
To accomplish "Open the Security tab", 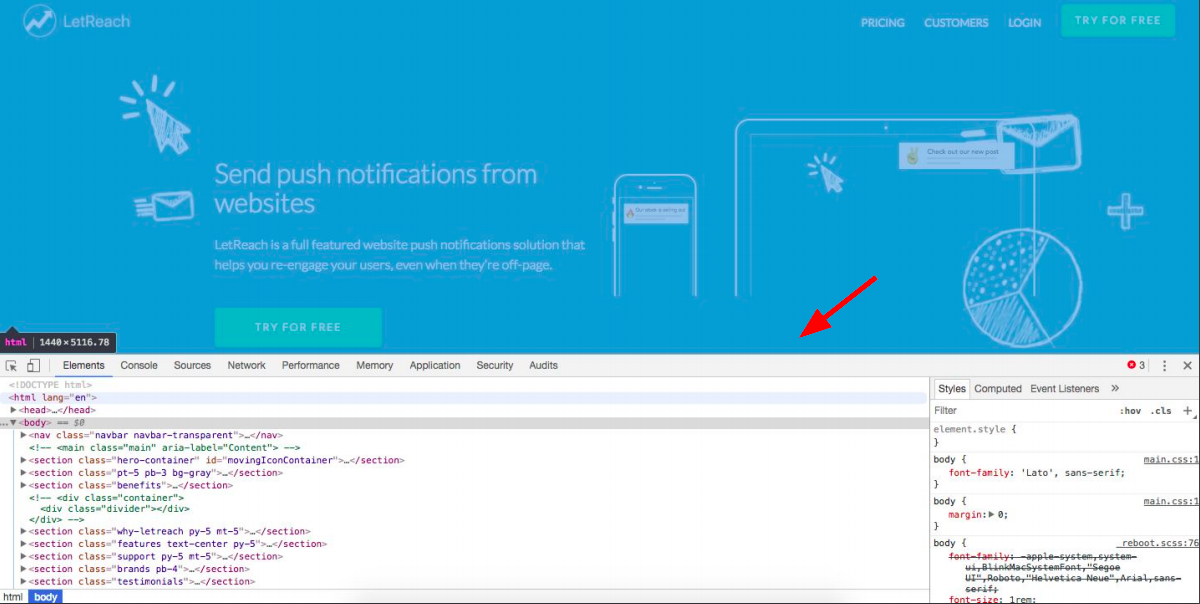I will [495, 366].
